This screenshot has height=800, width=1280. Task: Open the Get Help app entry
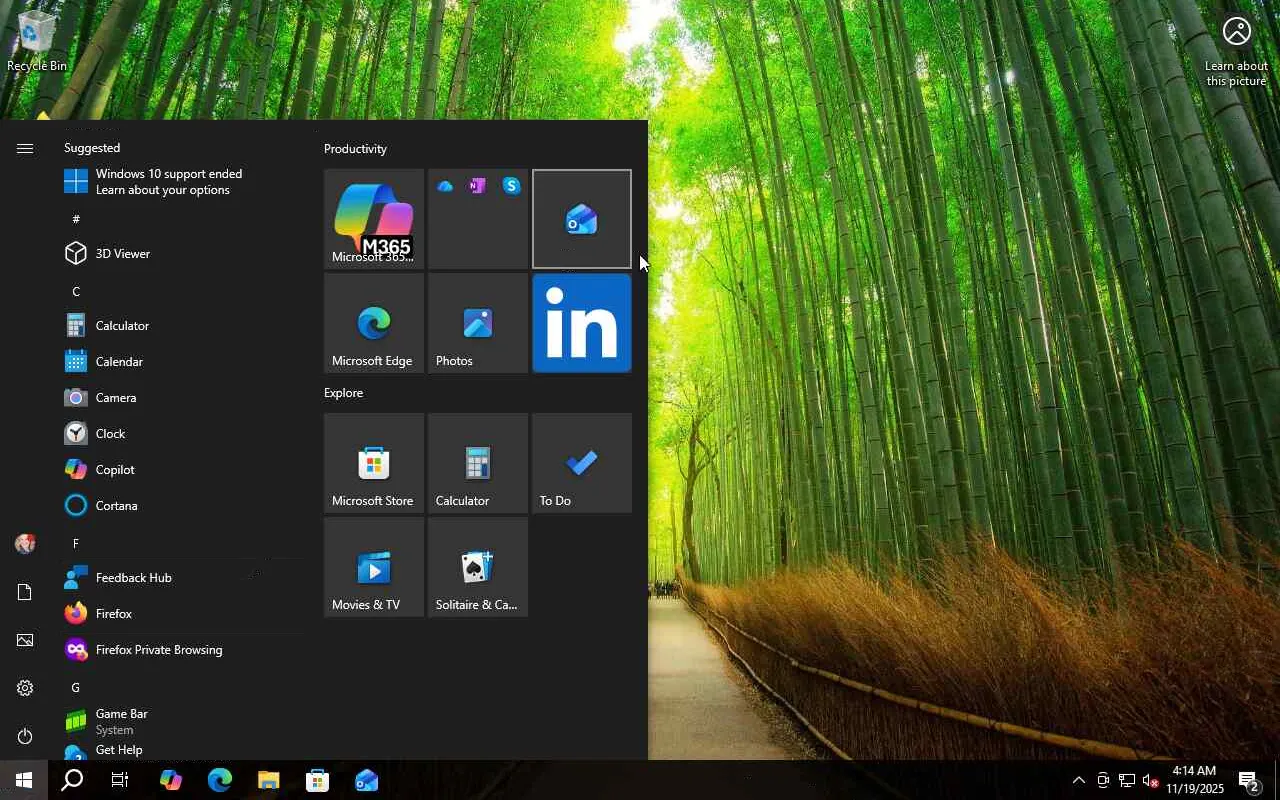[180, 750]
